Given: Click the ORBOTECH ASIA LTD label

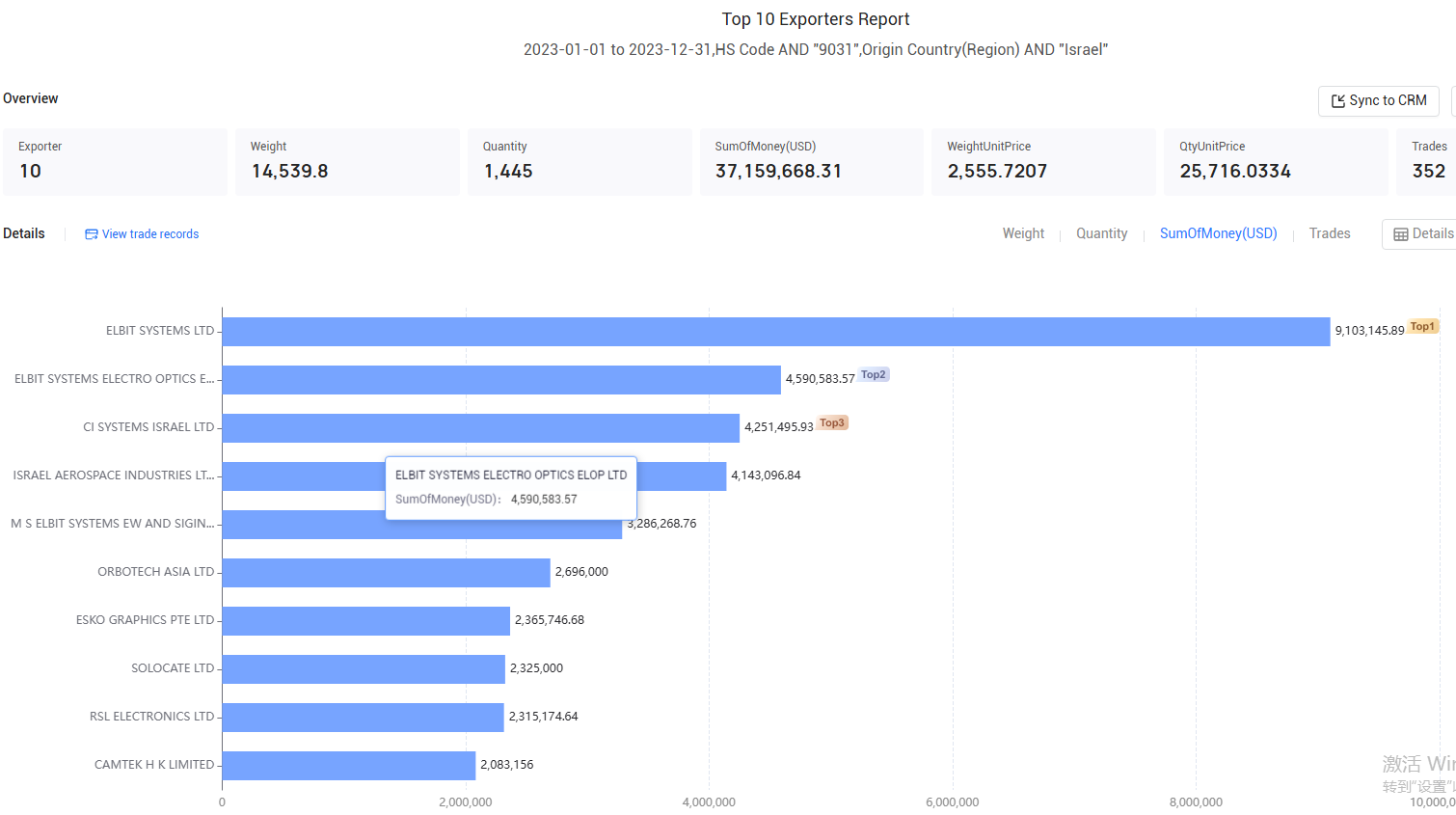Looking at the screenshot, I should pyautogui.click(x=156, y=572).
